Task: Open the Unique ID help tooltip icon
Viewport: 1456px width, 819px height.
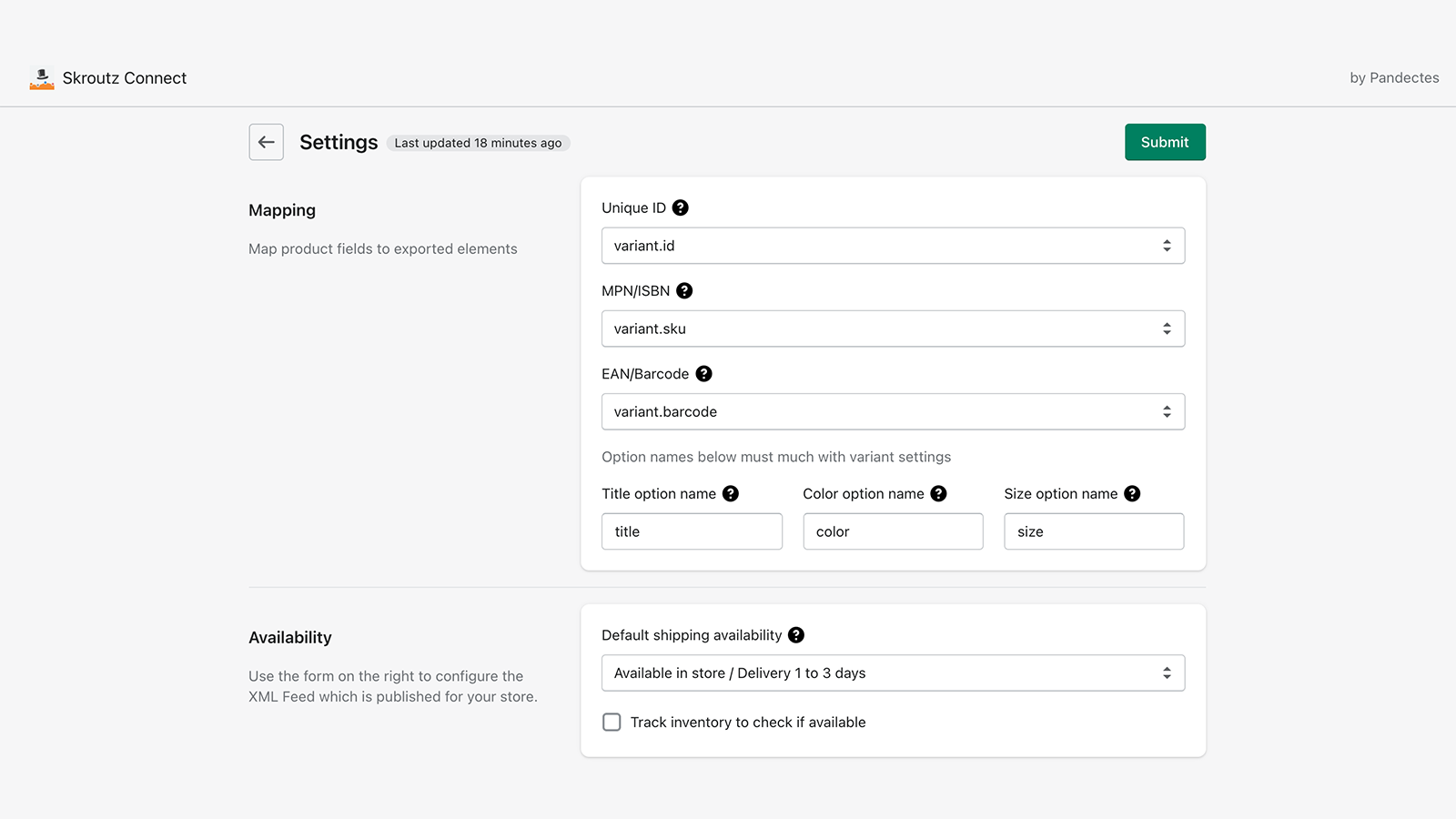Action: (x=680, y=207)
